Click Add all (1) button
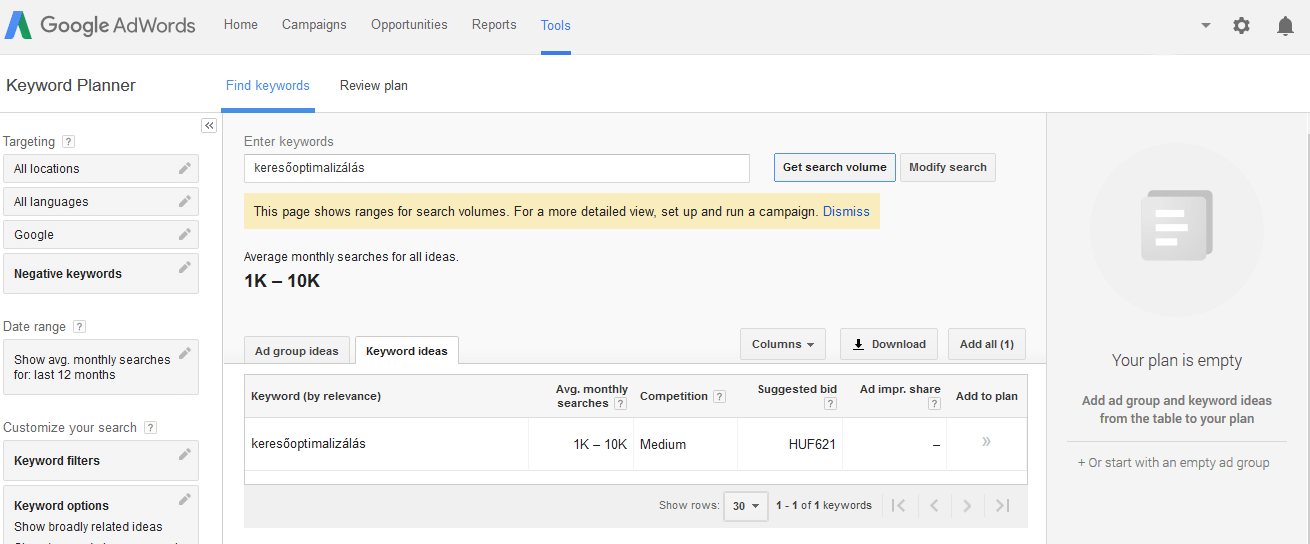This screenshot has width=1310, height=544. coord(987,344)
